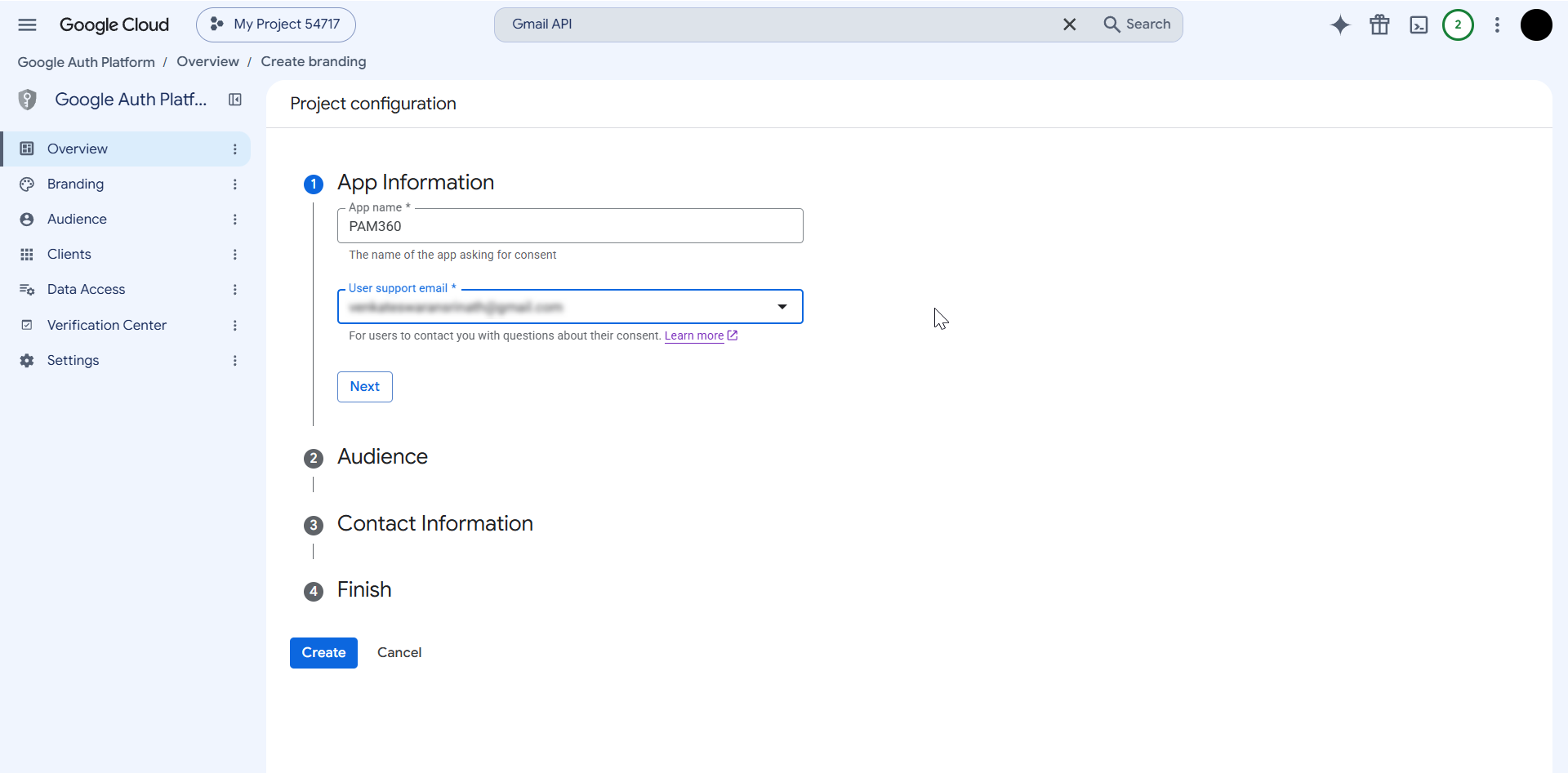1568x773 pixels.
Task: Click the blue Create button
Action: 323,653
